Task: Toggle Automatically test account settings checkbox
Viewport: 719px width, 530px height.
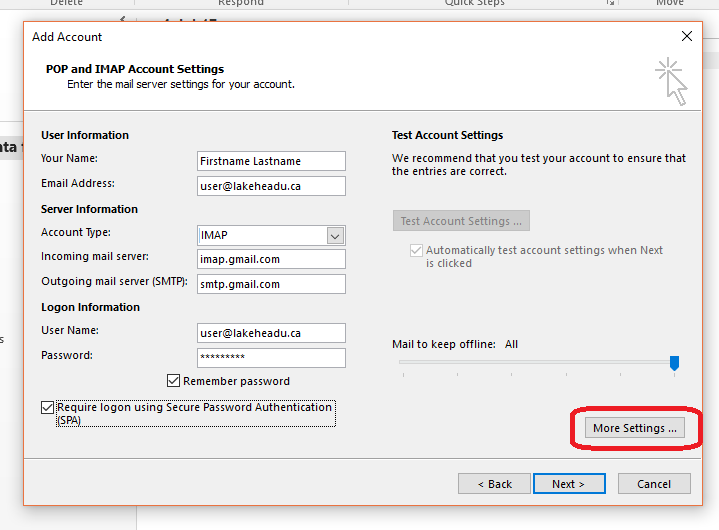Action: [416, 251]
